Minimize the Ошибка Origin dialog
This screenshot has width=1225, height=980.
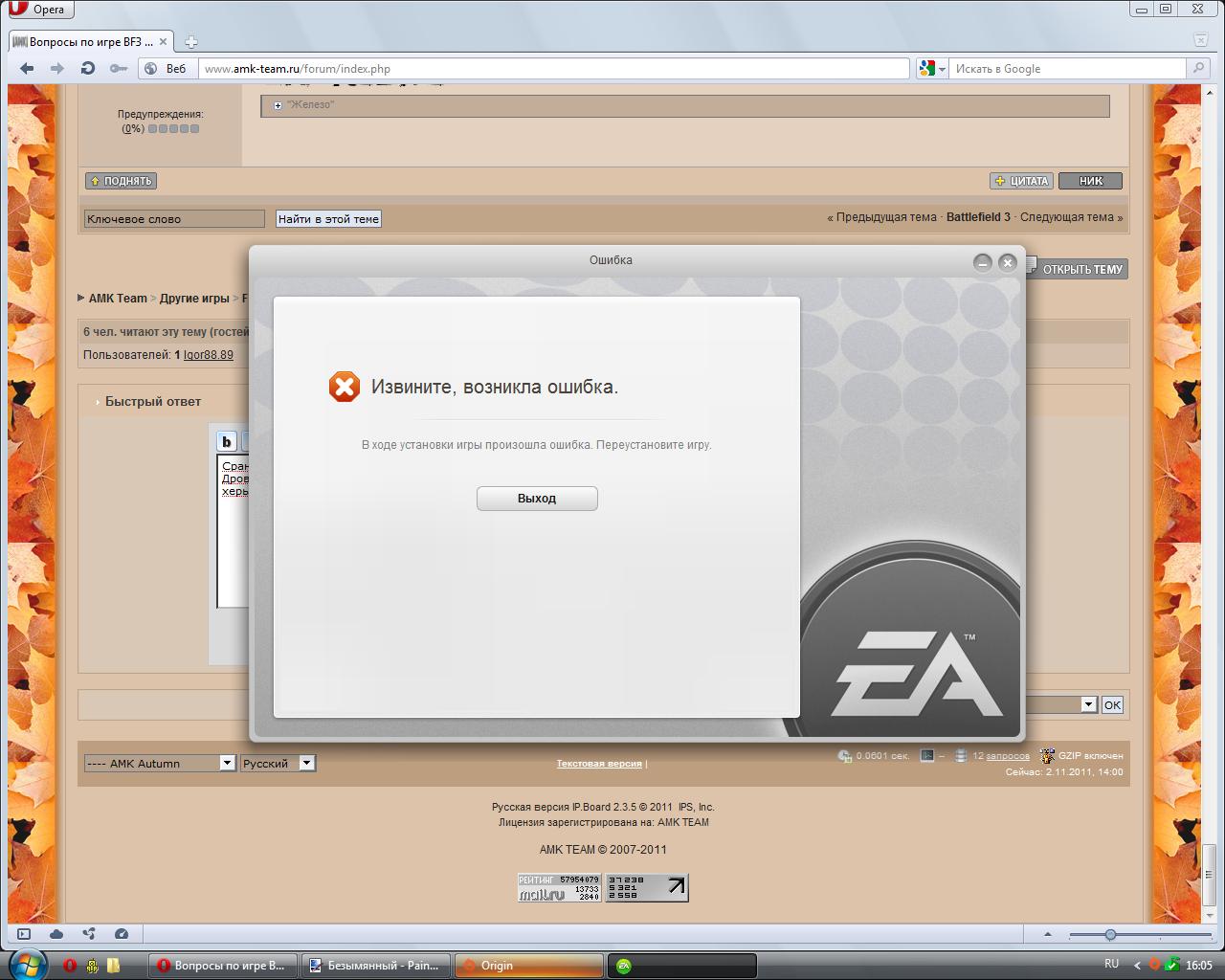point(983,262)
